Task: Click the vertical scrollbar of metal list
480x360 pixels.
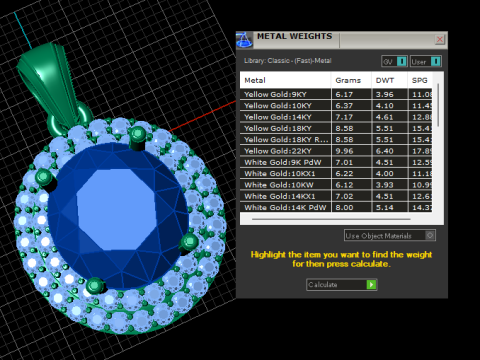Action: tap(438, 105)
